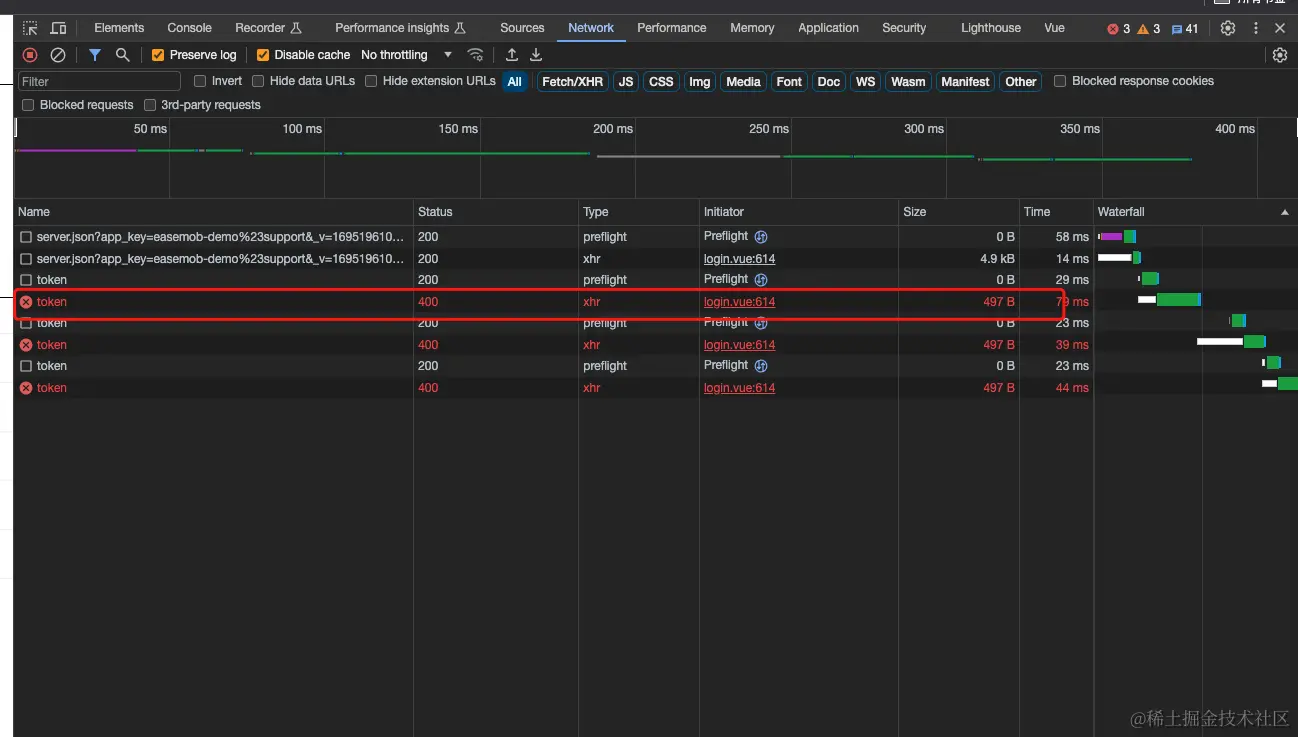Enable the Invert filter checkbox

(x=200, y=81)
